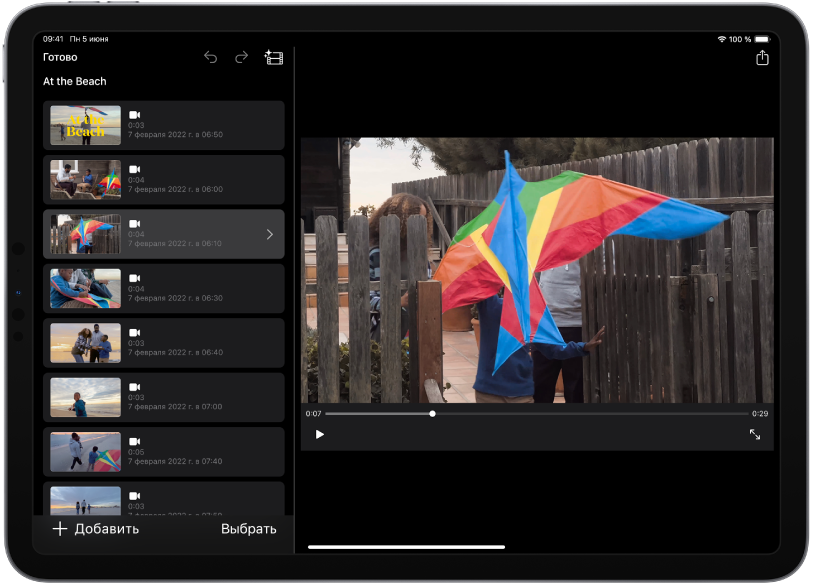Select the clip thumbnail dated 06:30
The width and height of the screenshot is (817, 585).
pos(85,289)
